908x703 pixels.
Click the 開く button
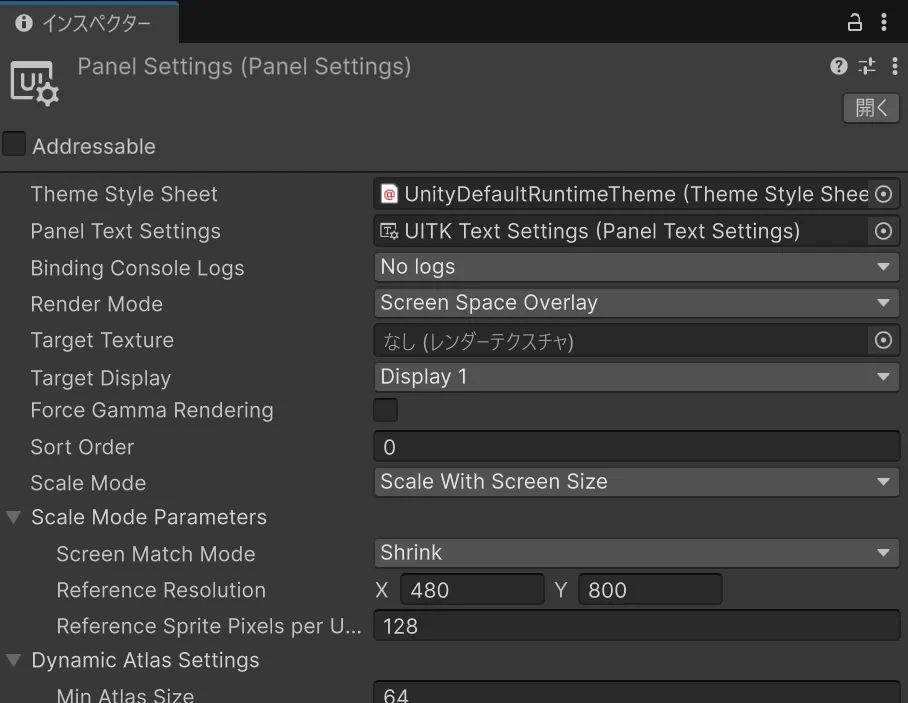click(871, 108)
